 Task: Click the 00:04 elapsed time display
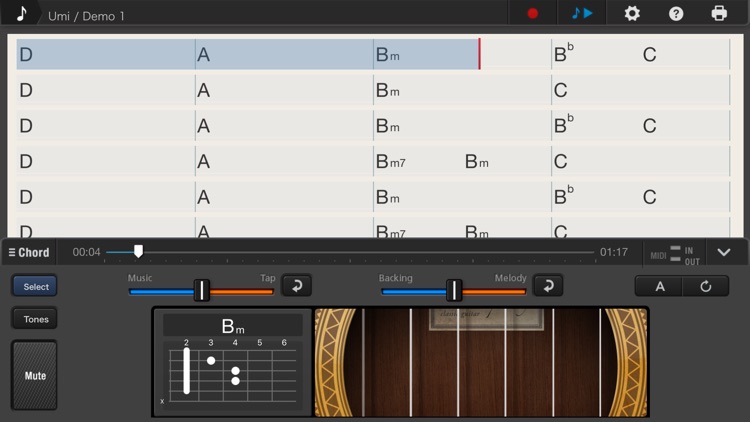pyautogui.click(x=86, y=252)
